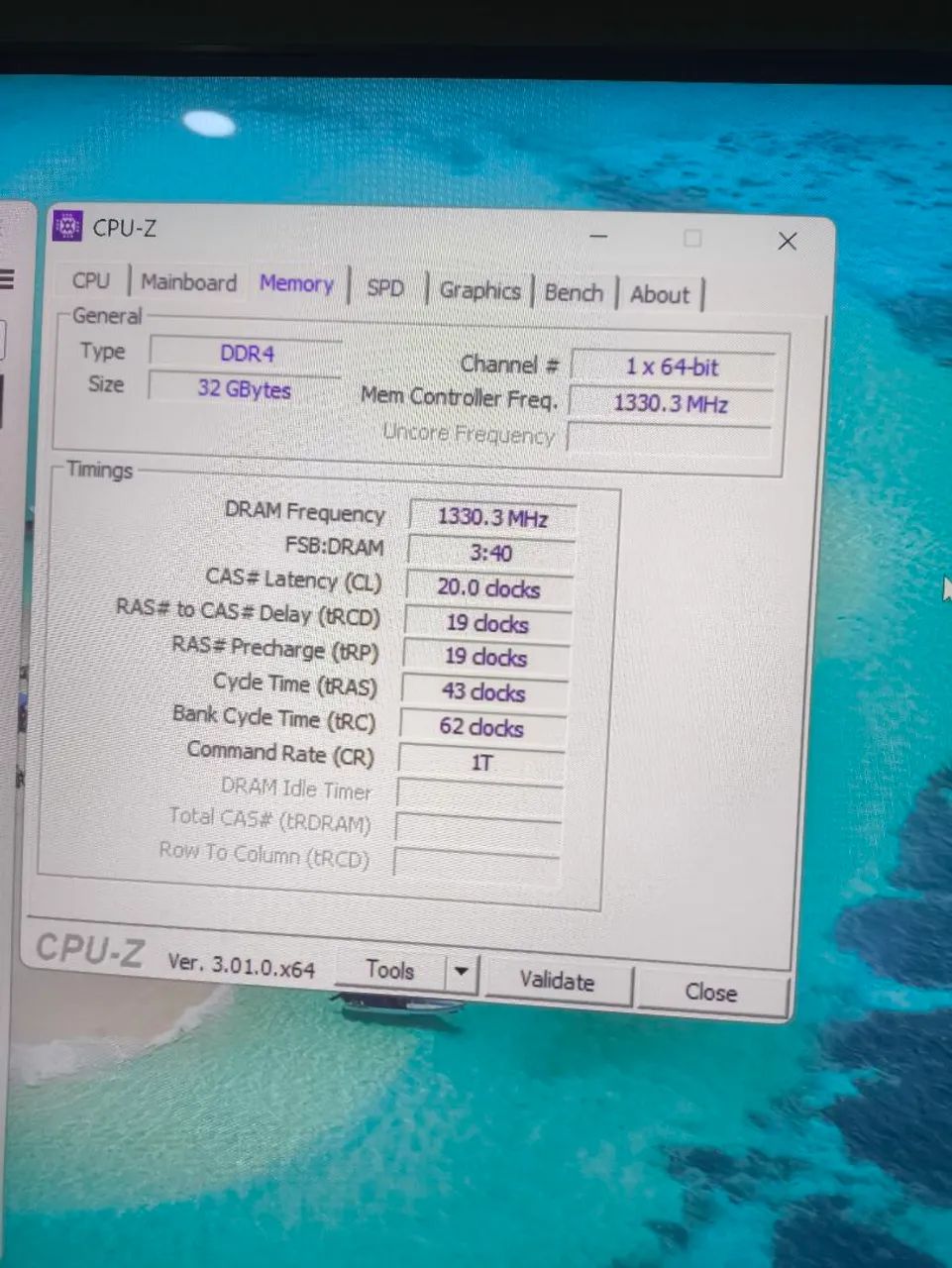Click the tRCD 19 clocks value
Image resolution: width=952 pixels, height=1268 pixels.
click(x=486, y=623)
